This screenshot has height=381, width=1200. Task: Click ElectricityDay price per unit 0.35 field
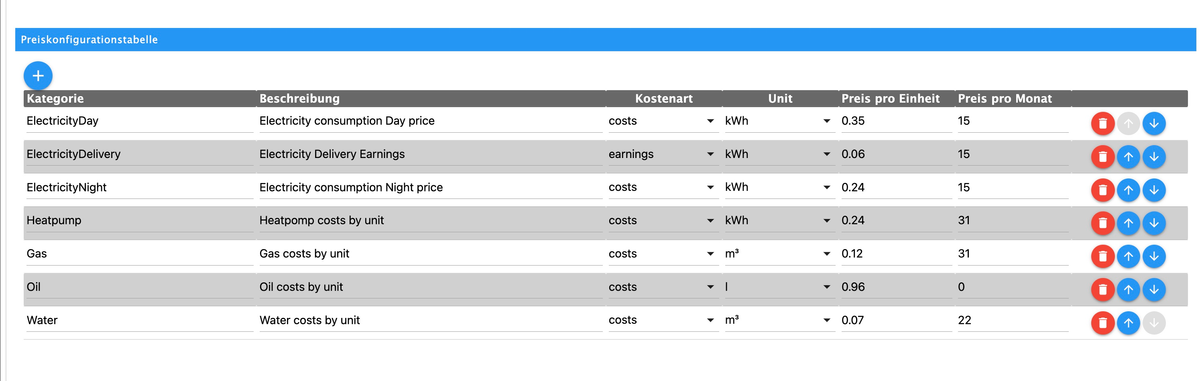tap(895, 122)
